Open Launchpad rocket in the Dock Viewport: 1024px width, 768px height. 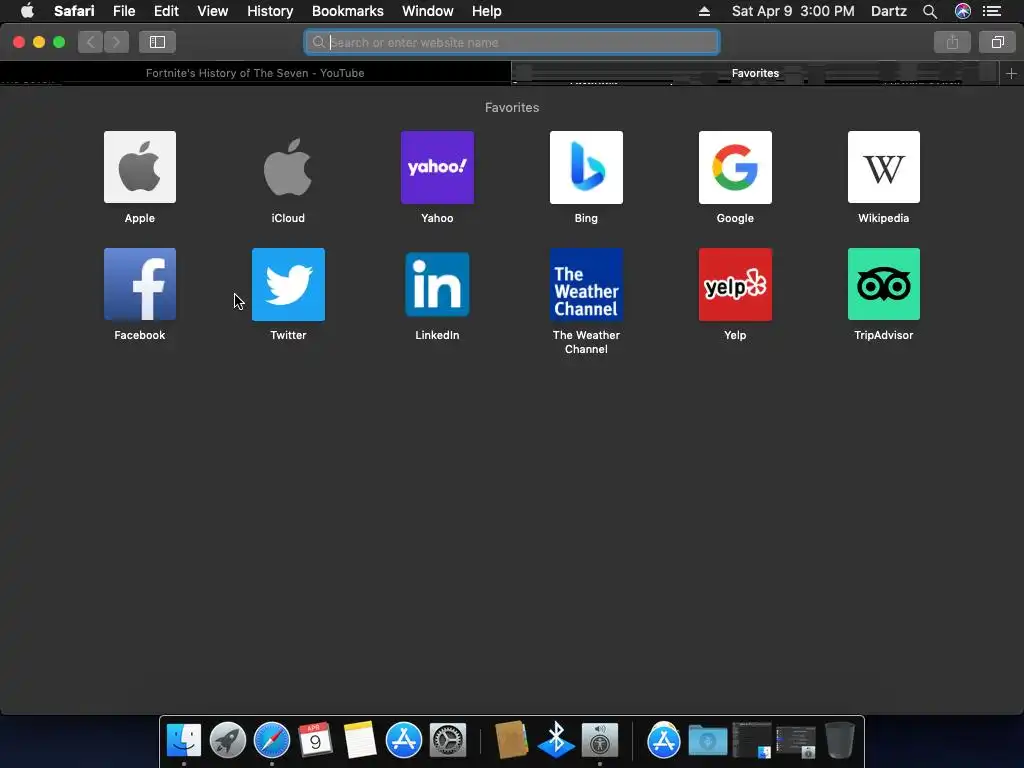point(227,740)
